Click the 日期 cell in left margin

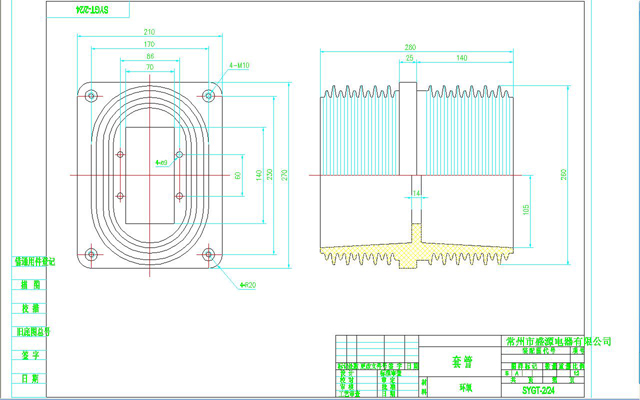(x=29, y=379)
